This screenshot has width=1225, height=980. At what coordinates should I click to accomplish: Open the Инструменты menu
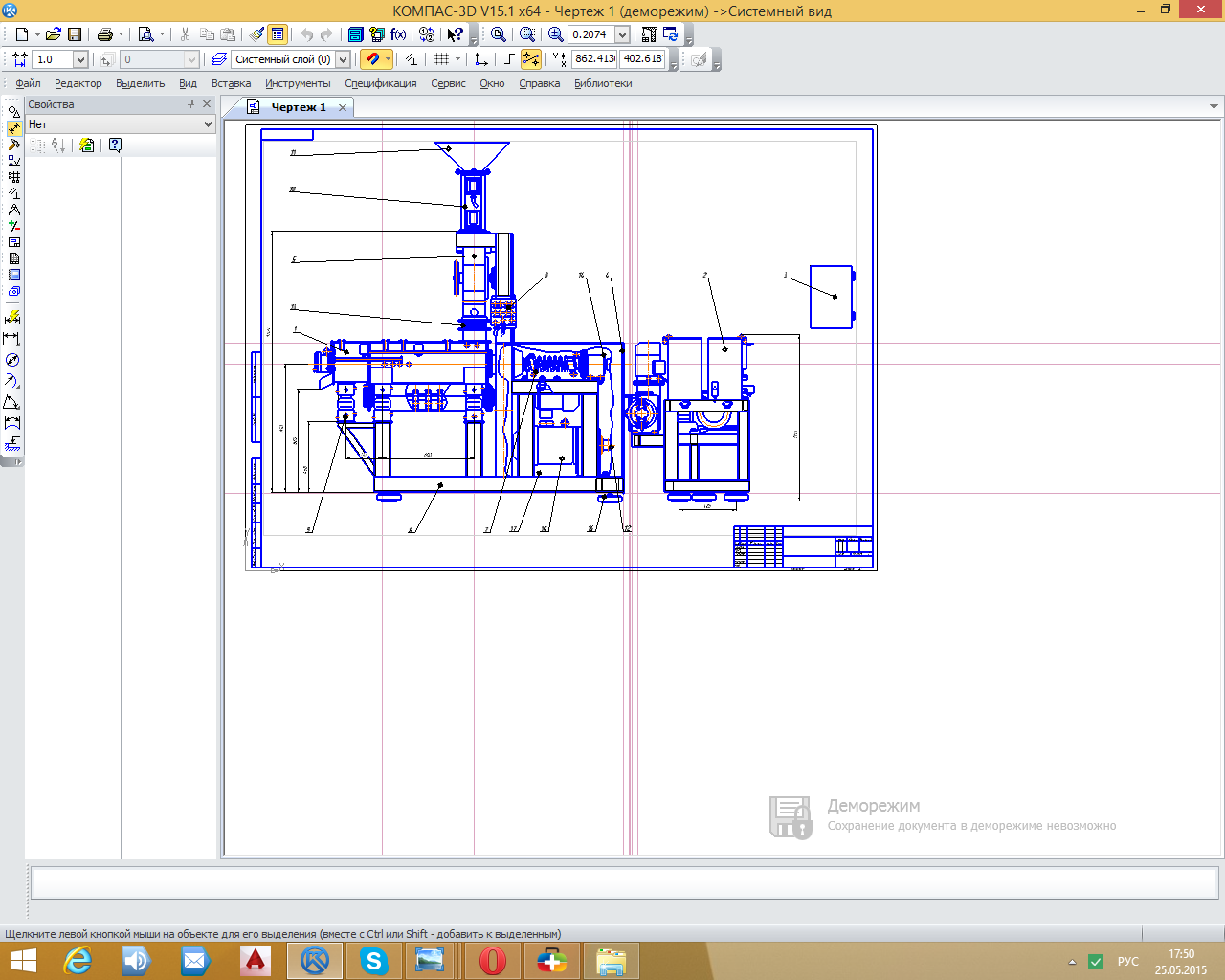[298, 83]
